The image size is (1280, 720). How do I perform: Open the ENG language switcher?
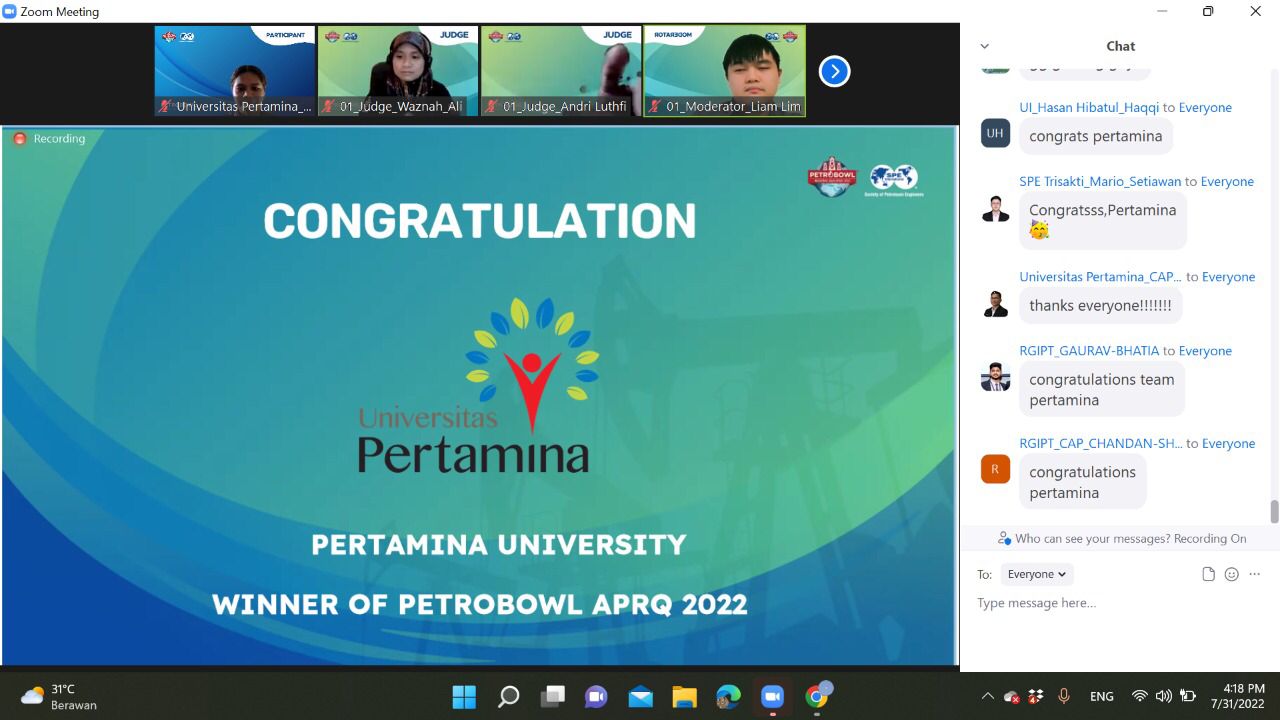point(1101,696)
